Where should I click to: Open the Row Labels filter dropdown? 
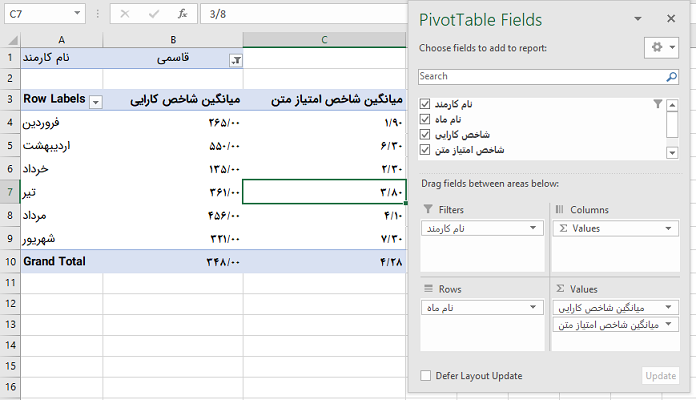point(96,102)
